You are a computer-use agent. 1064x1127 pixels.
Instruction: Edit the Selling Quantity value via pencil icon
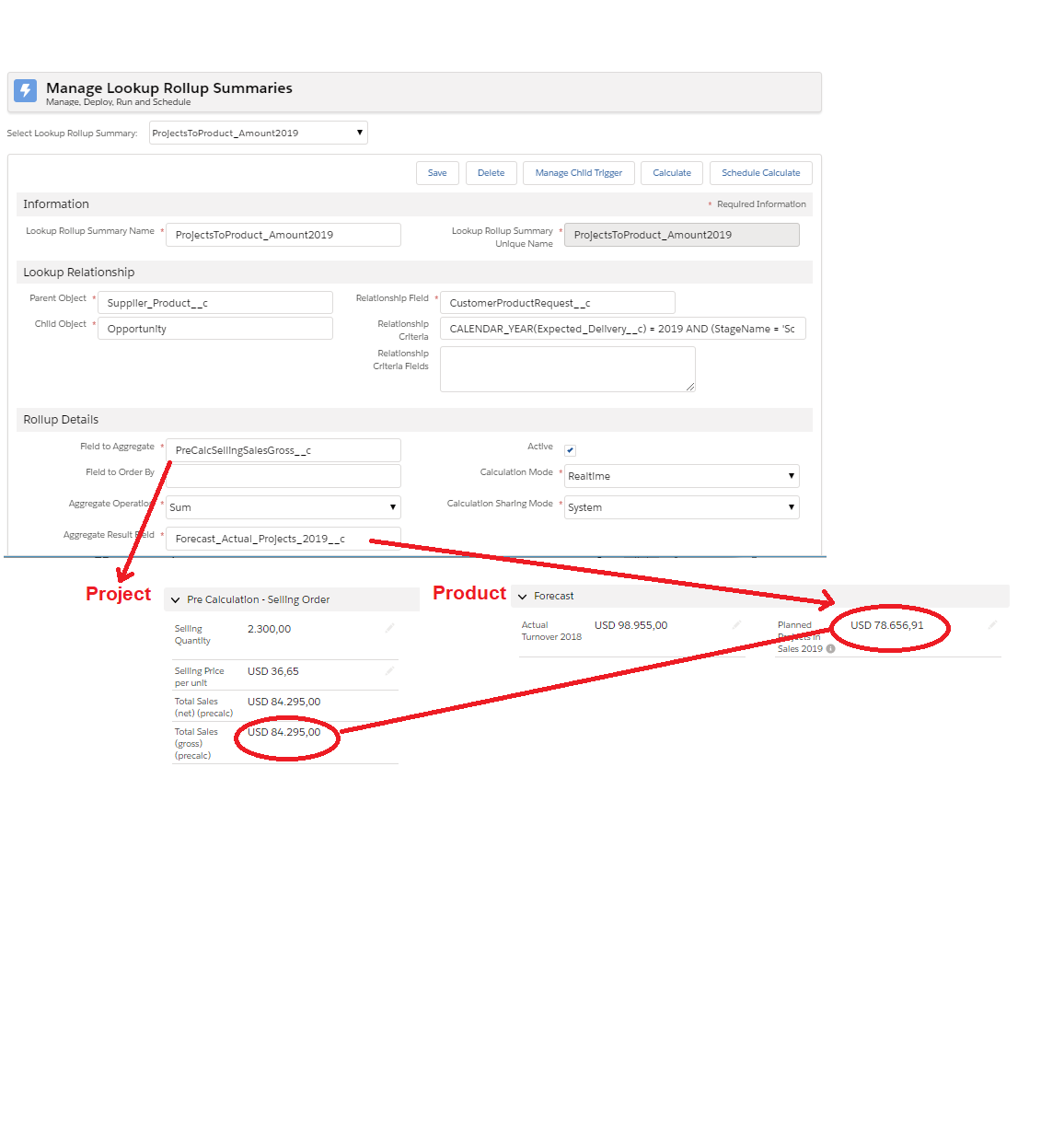(x=388, y=628)
